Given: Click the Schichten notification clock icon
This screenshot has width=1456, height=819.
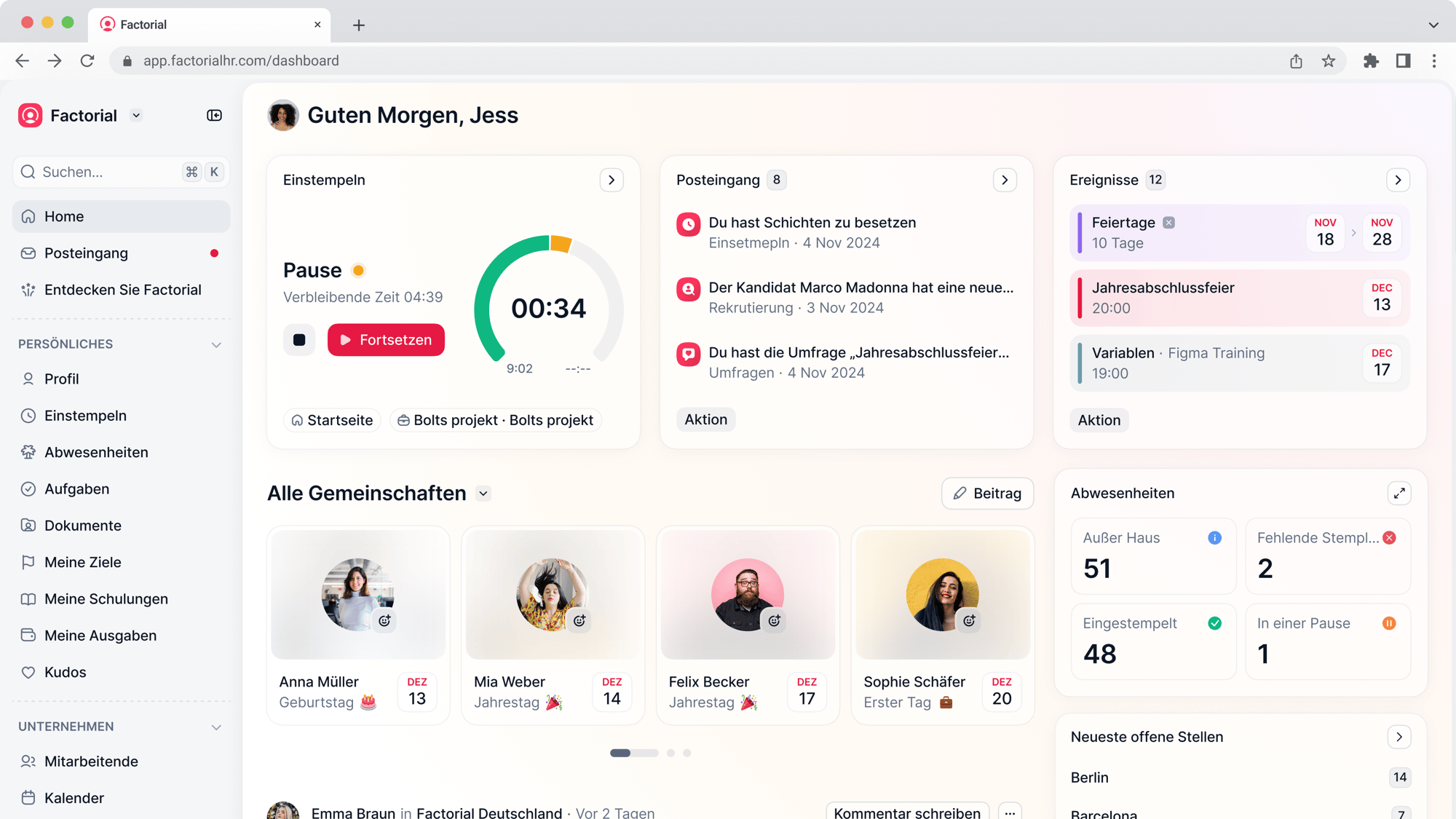Looking at the screenshot, I should [688, 224].
